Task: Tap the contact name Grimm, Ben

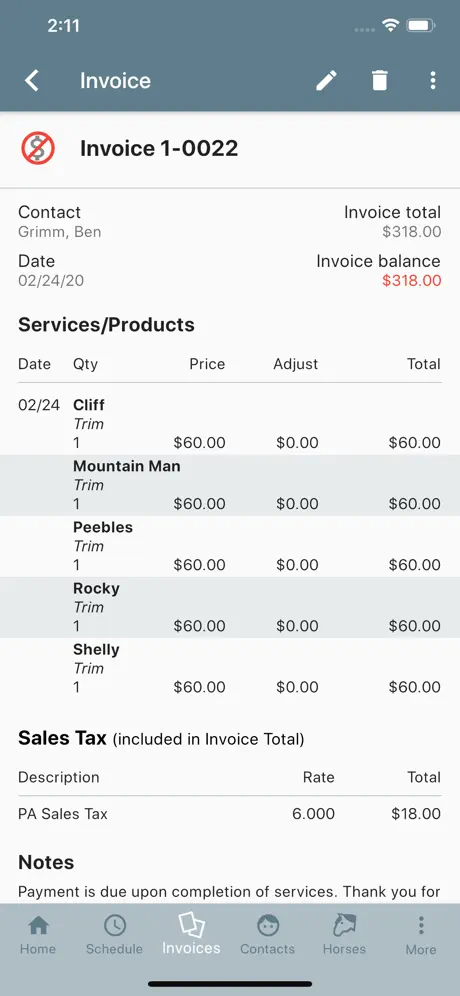Action: pos(60,232)
